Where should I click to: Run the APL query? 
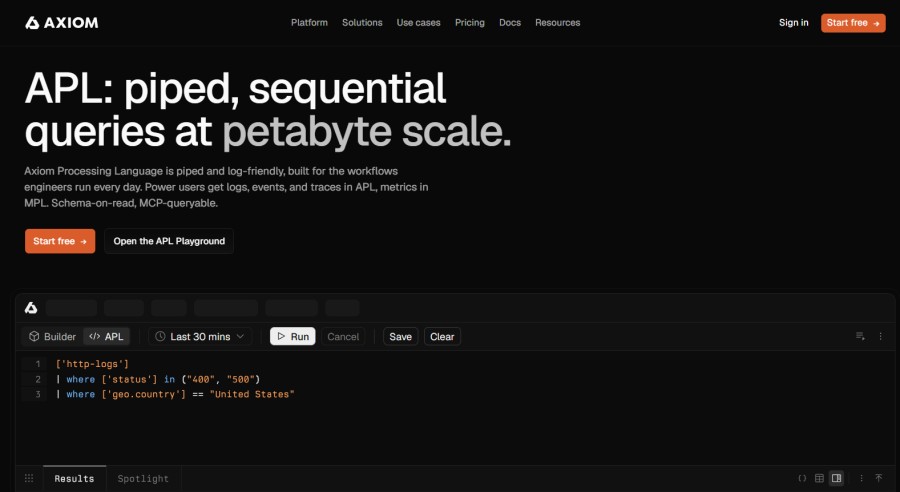pyautogui.click(x=293, y=336)
